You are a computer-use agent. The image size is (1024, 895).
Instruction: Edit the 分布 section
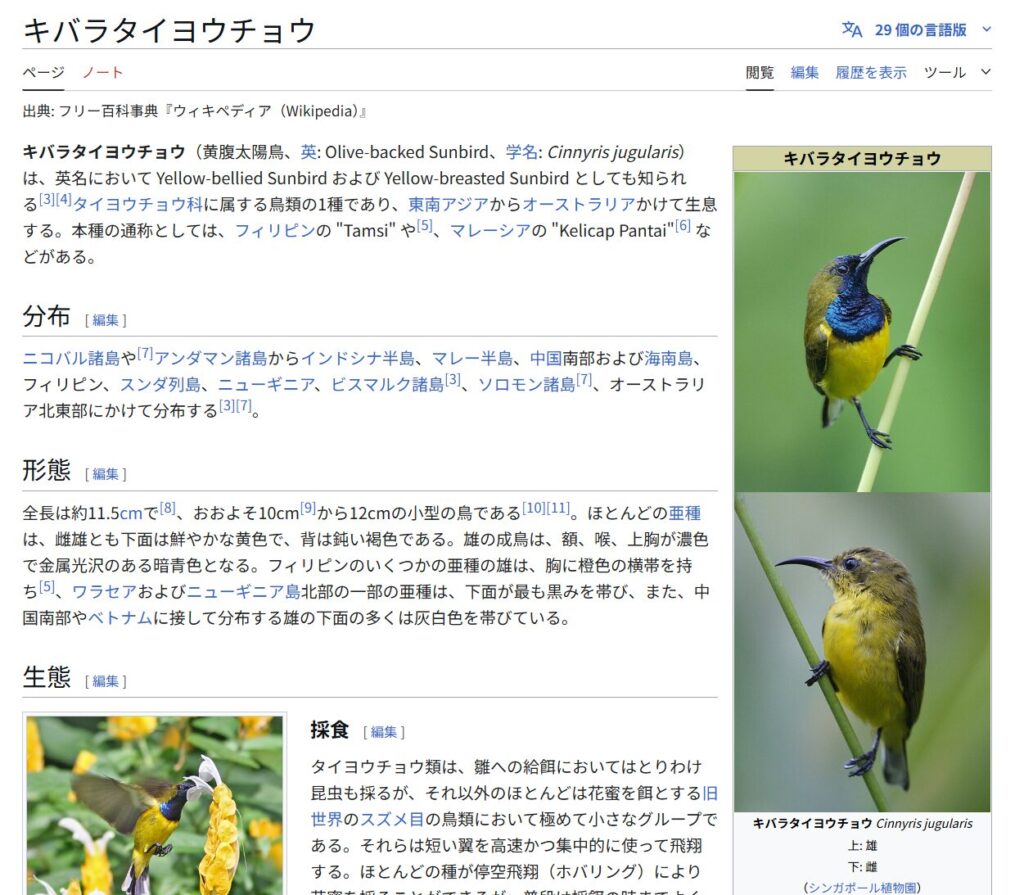(106, 320)
